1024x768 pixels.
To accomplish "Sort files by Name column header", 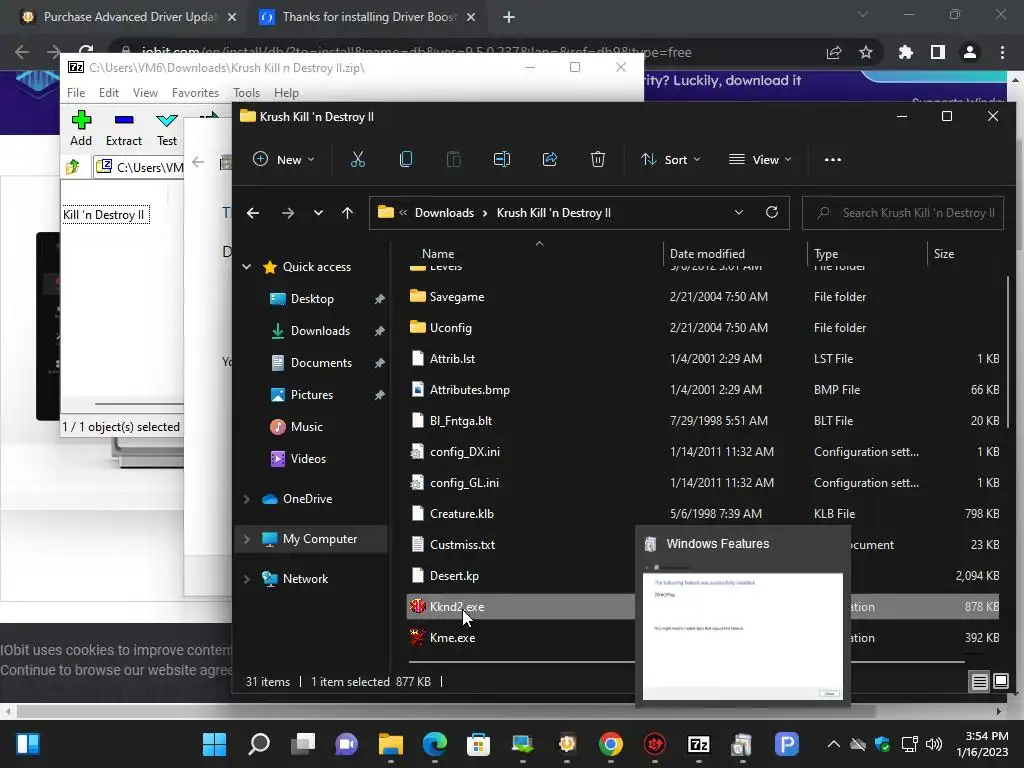I will pos(438,253).
